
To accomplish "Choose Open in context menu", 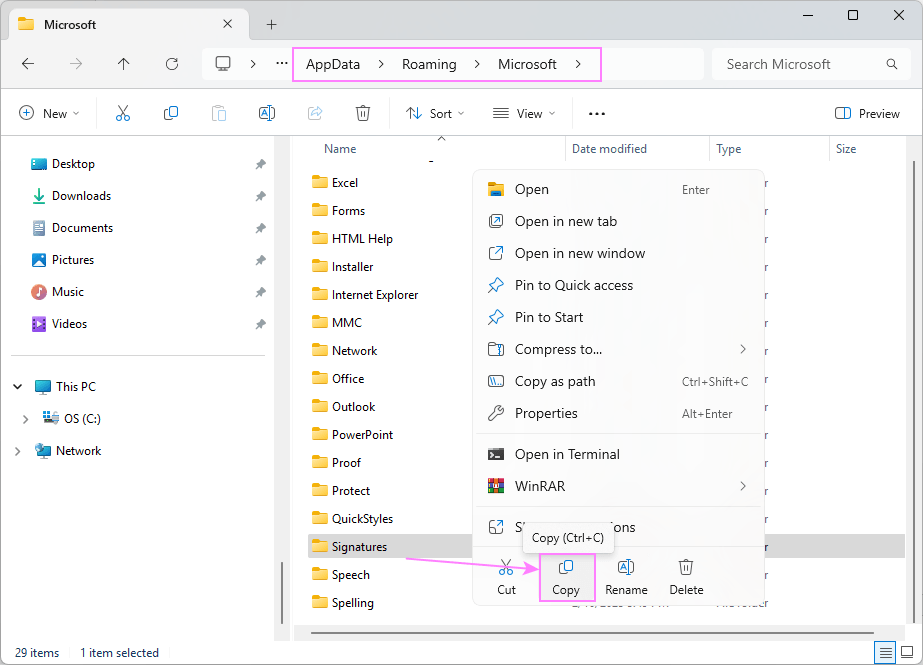I will coord(618,189).
